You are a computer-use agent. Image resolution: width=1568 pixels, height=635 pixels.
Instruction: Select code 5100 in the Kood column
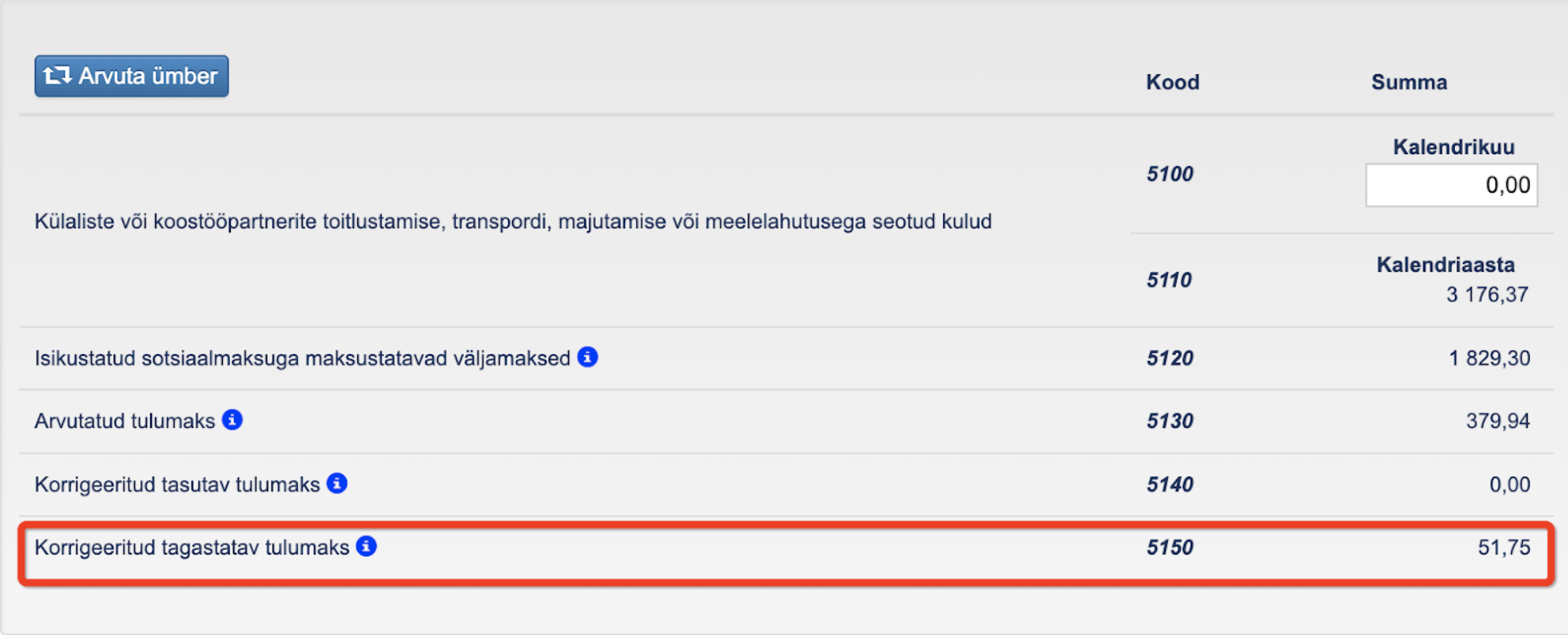pos(1170,174)
